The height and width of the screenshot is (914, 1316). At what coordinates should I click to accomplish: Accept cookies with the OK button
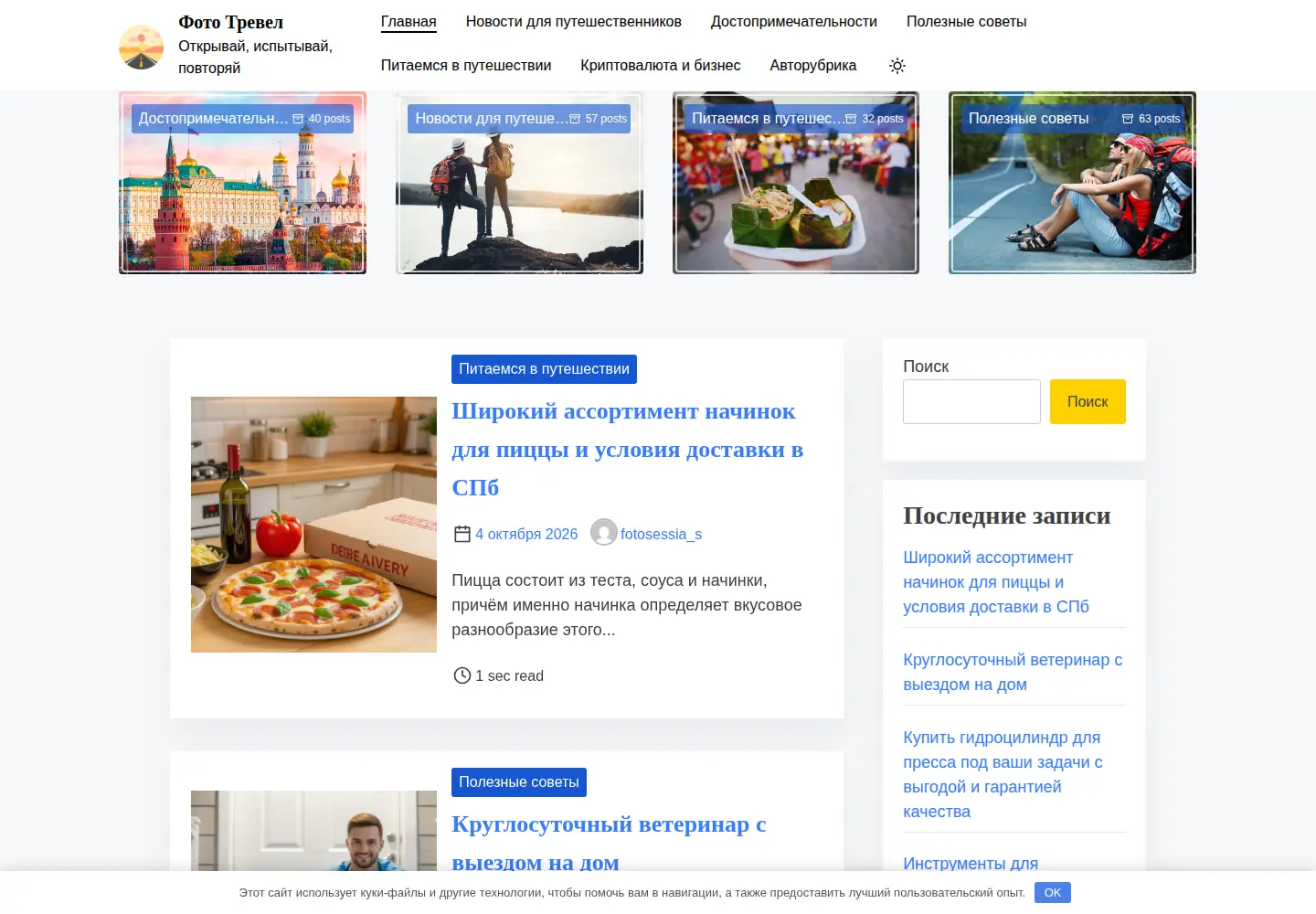click(x=1053, y=893)
